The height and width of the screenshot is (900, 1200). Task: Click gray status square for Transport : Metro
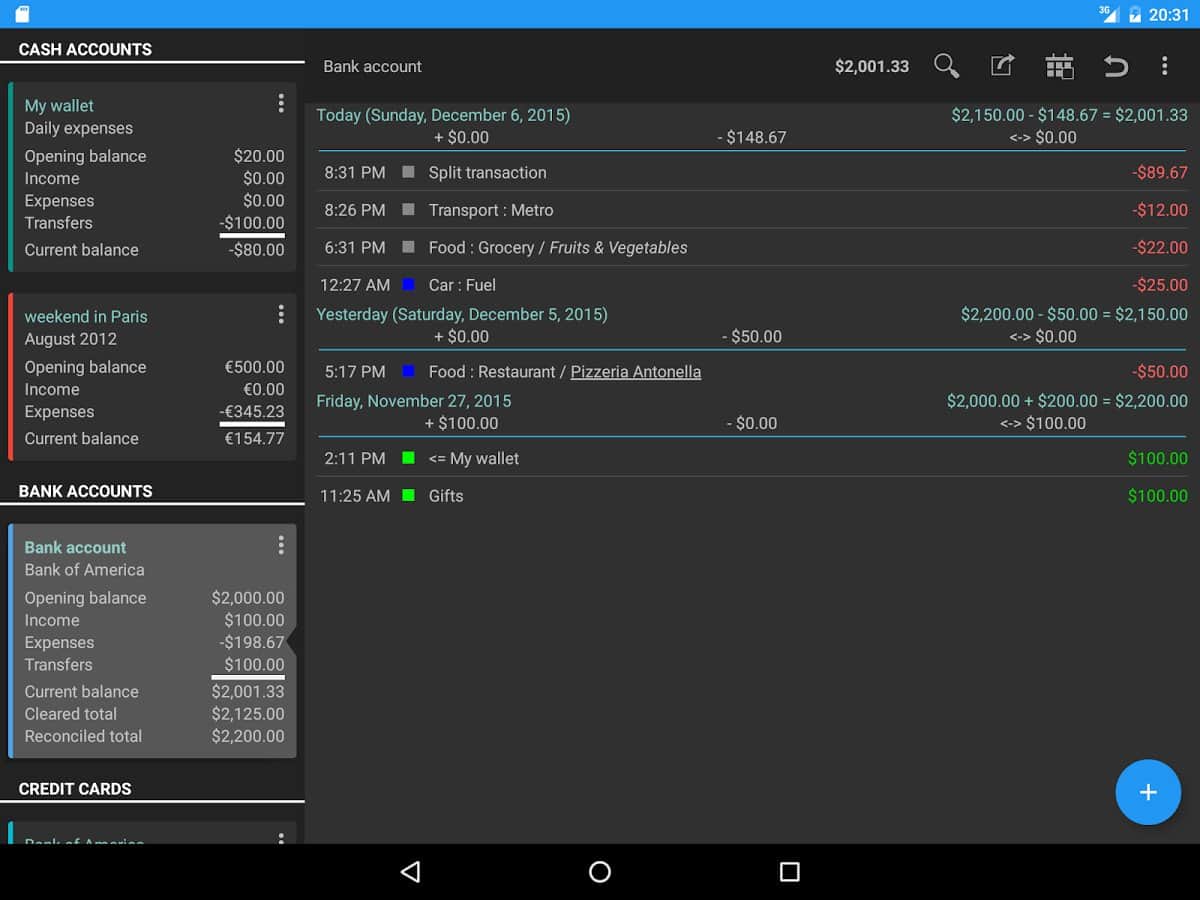tap(408, 210)
